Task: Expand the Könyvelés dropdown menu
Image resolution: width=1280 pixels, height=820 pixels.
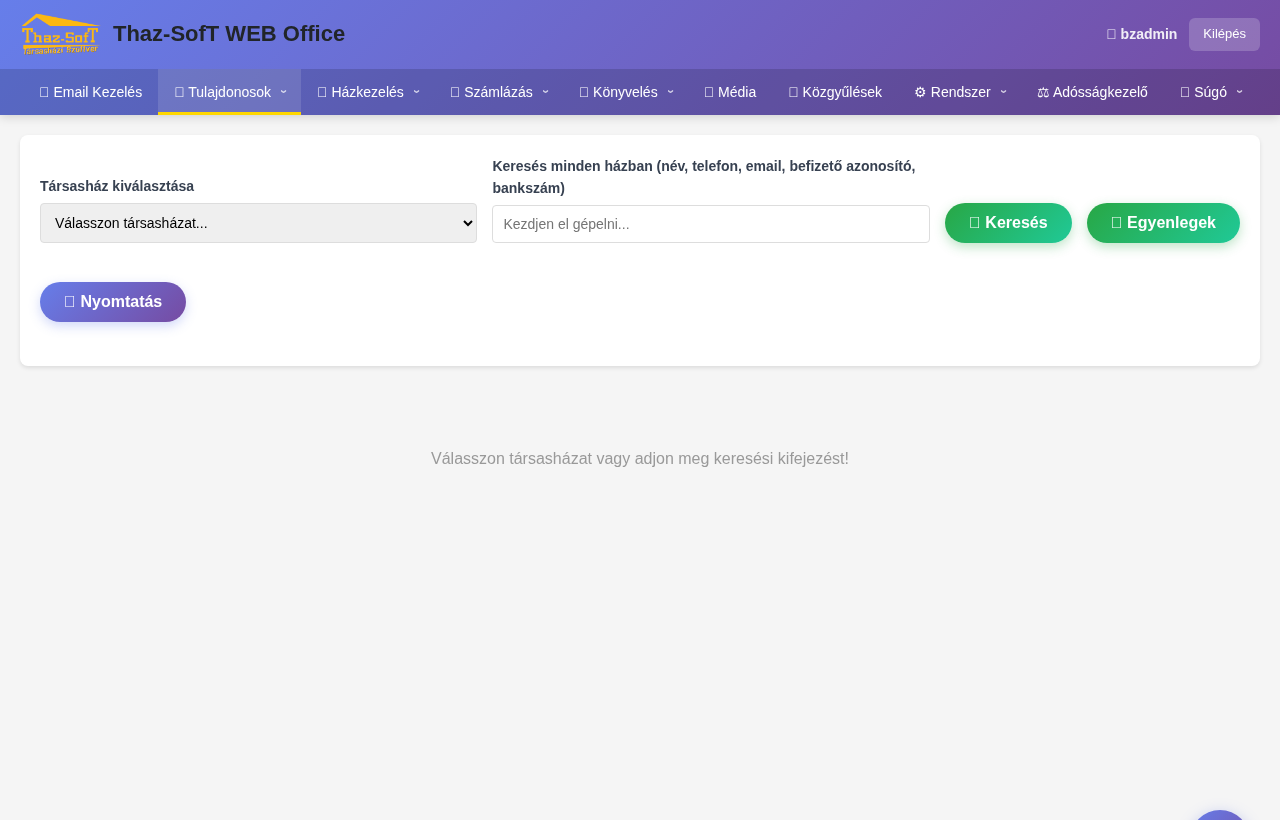Action: tap(626, 92)
